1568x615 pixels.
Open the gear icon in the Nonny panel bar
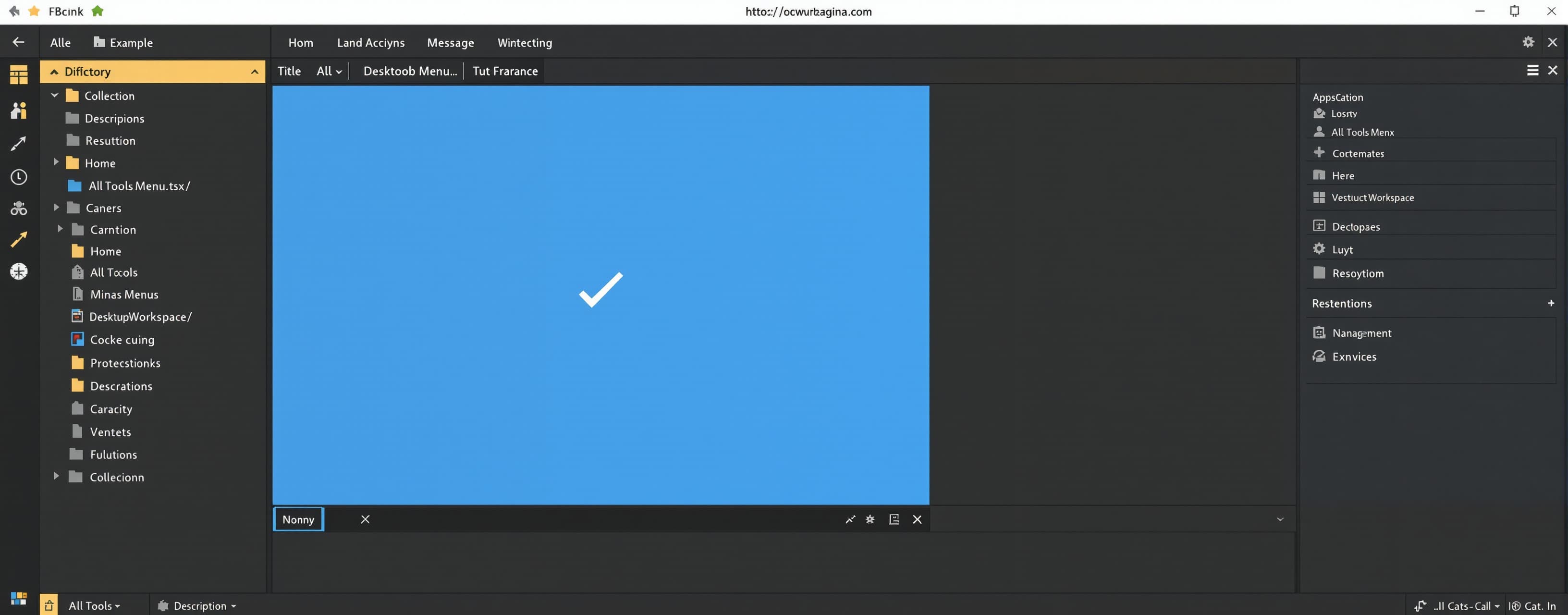click(x=870, y=519)
